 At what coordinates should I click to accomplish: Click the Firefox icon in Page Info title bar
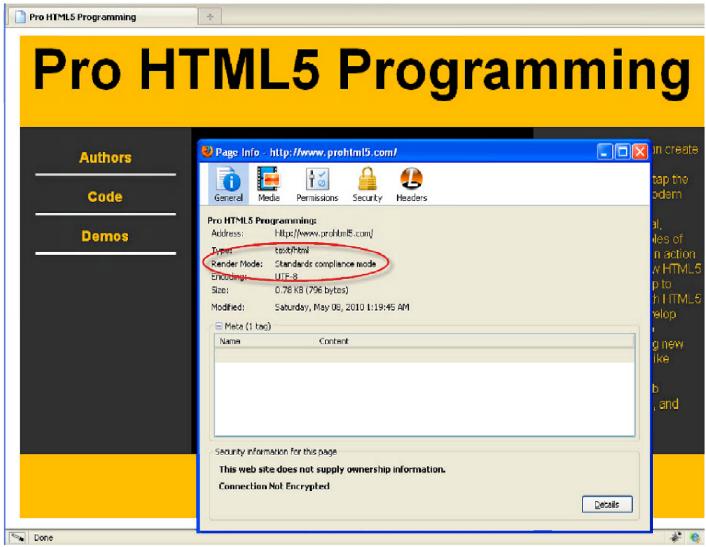point(209,151)
